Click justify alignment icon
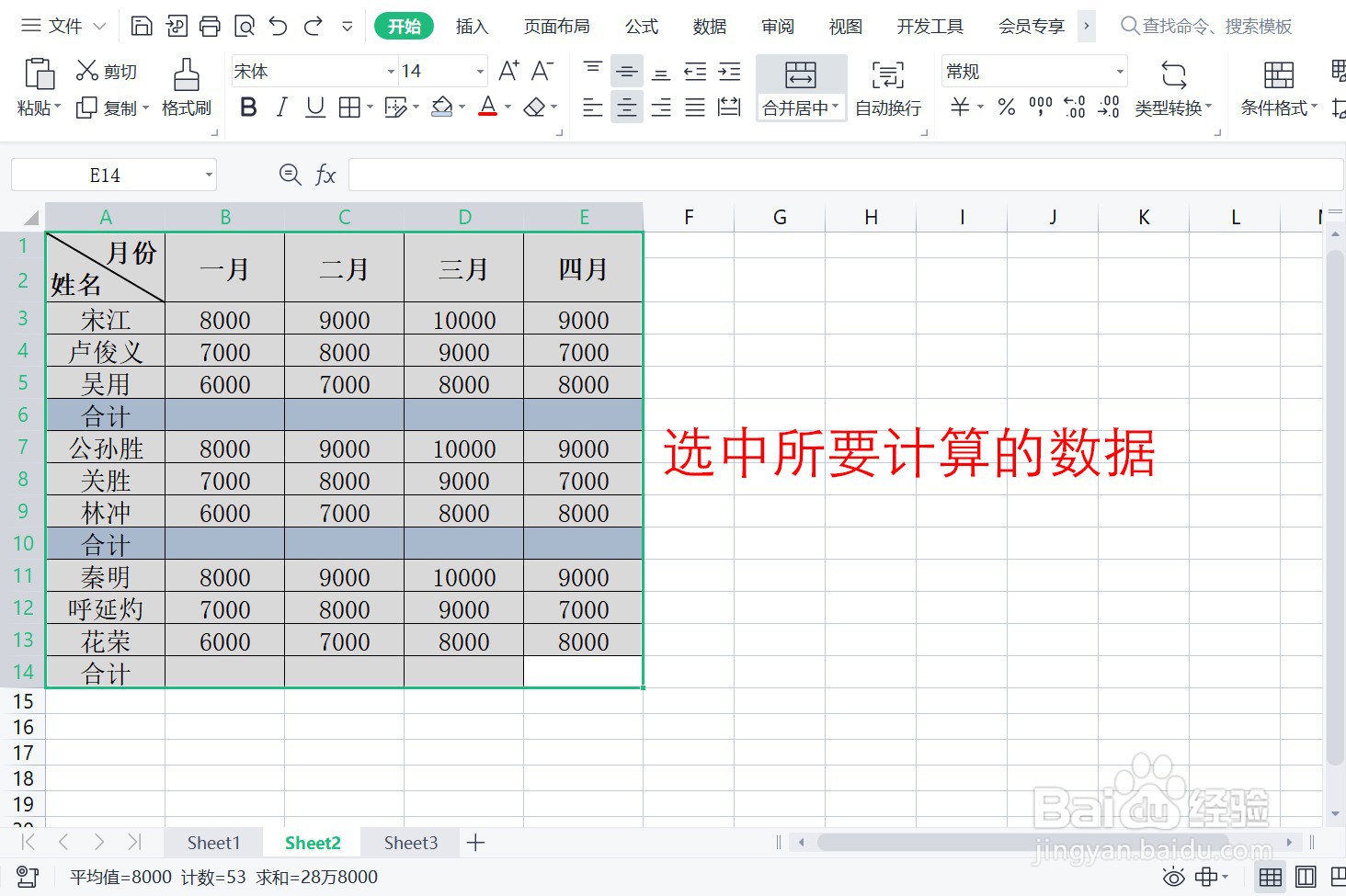 695,108
